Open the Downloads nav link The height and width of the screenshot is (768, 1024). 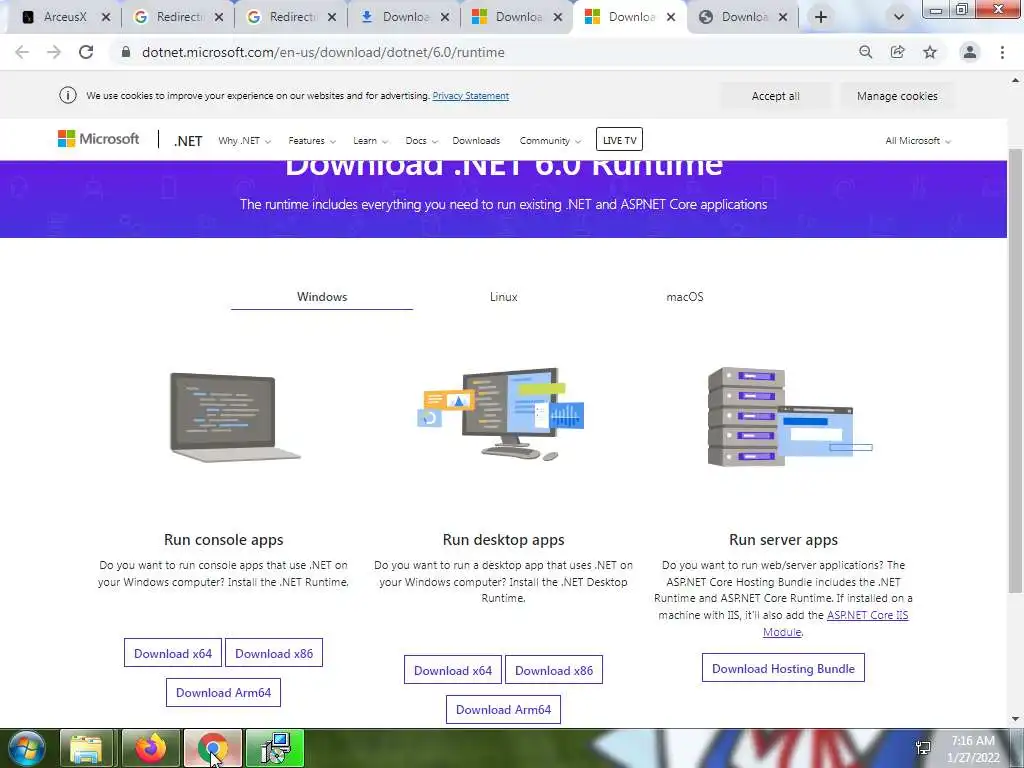pos(476,140)
